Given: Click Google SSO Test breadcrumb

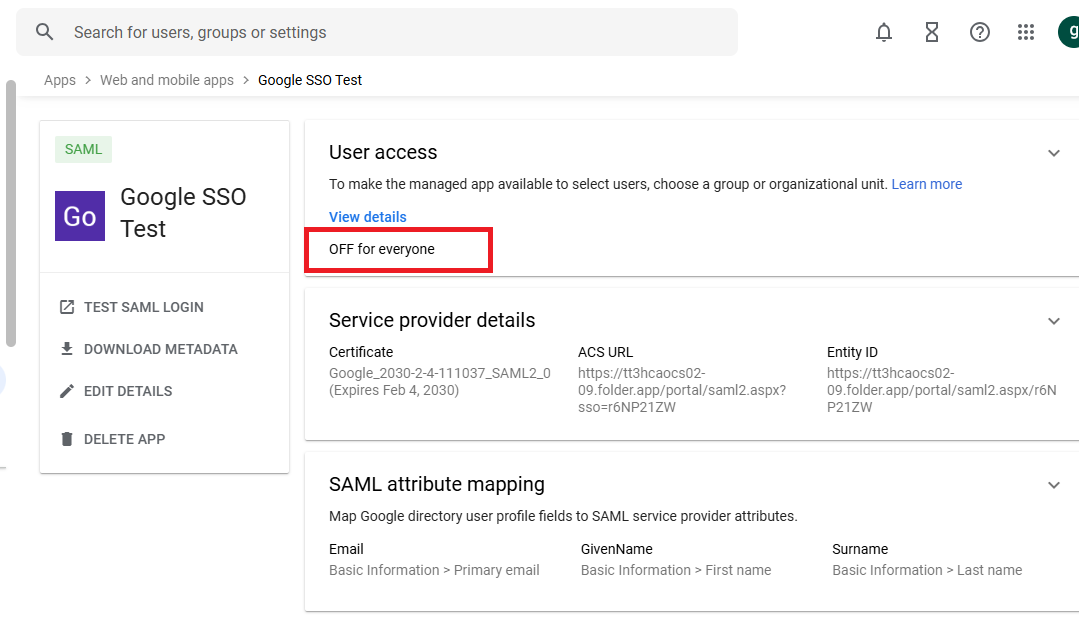Looking at the screenshot, I should (x=310, y=80).
